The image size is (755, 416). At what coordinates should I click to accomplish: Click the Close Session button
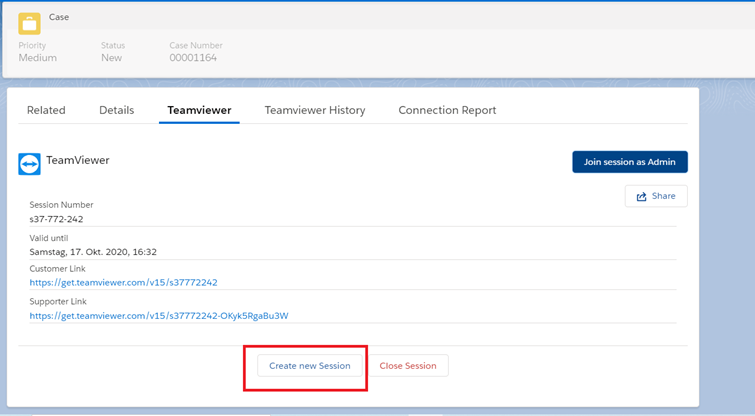point(408,366)
